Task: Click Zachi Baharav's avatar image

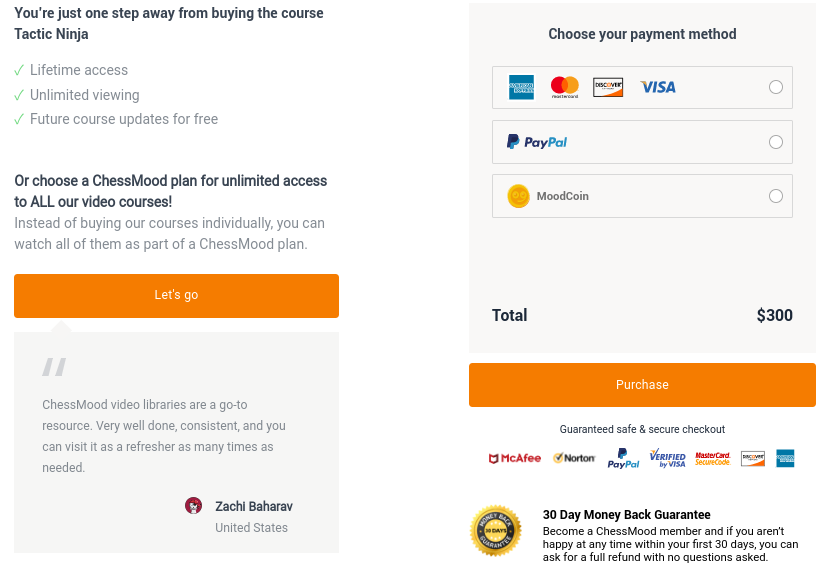Action: click(193, 506)
